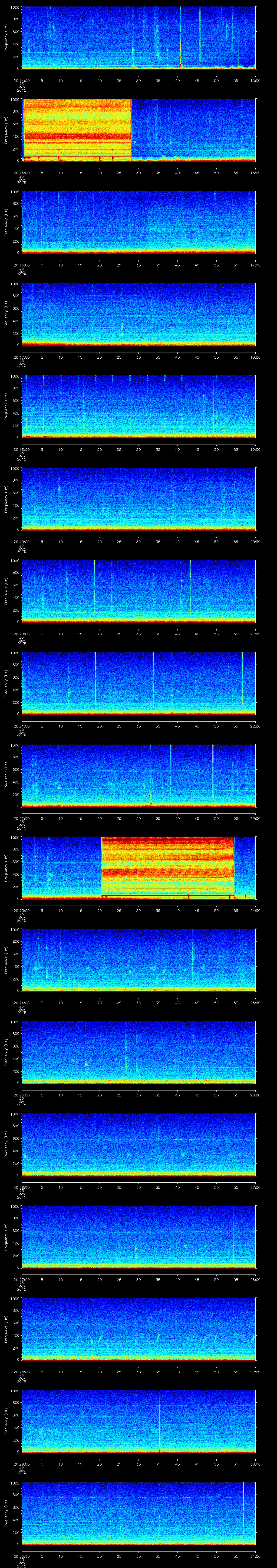Click the spectrogram panel starting at 20:28:00

click(139, 1329)
